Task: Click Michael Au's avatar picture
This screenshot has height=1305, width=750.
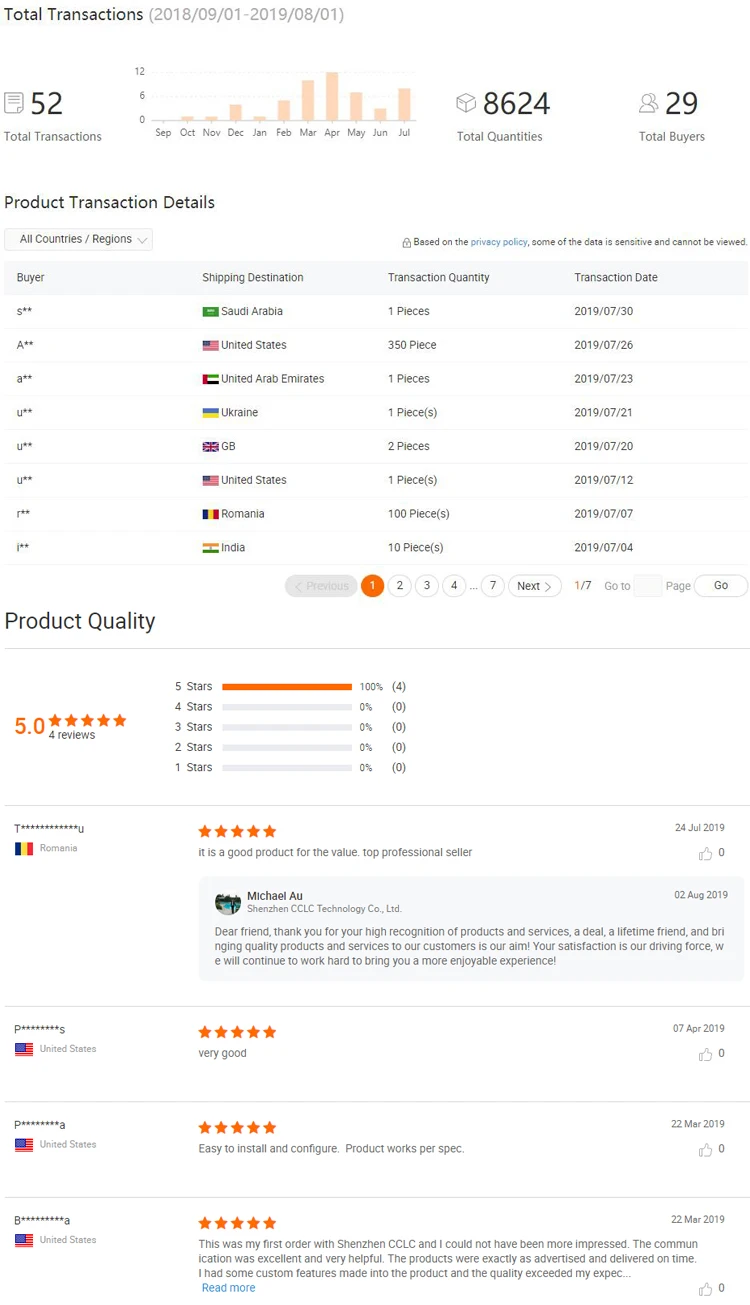Action: tap(228, 902)
